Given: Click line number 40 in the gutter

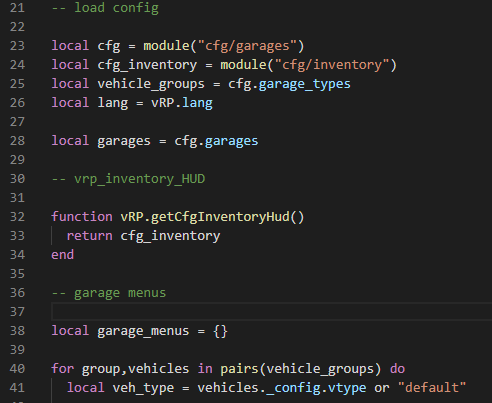Looking at the screenshot, I should point(17,369).
